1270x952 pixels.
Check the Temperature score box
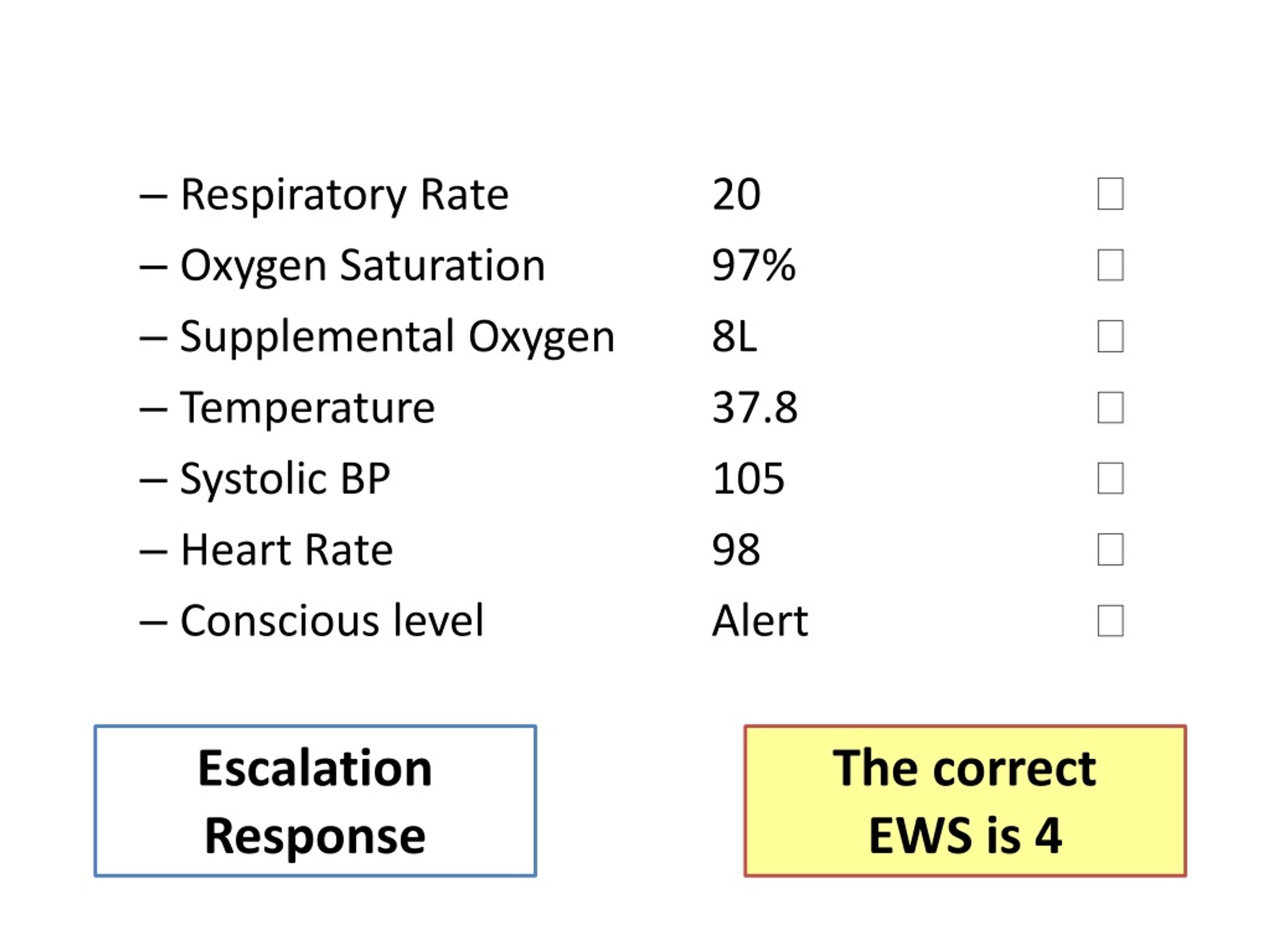pyautogui.click(x=1110, y=408)
